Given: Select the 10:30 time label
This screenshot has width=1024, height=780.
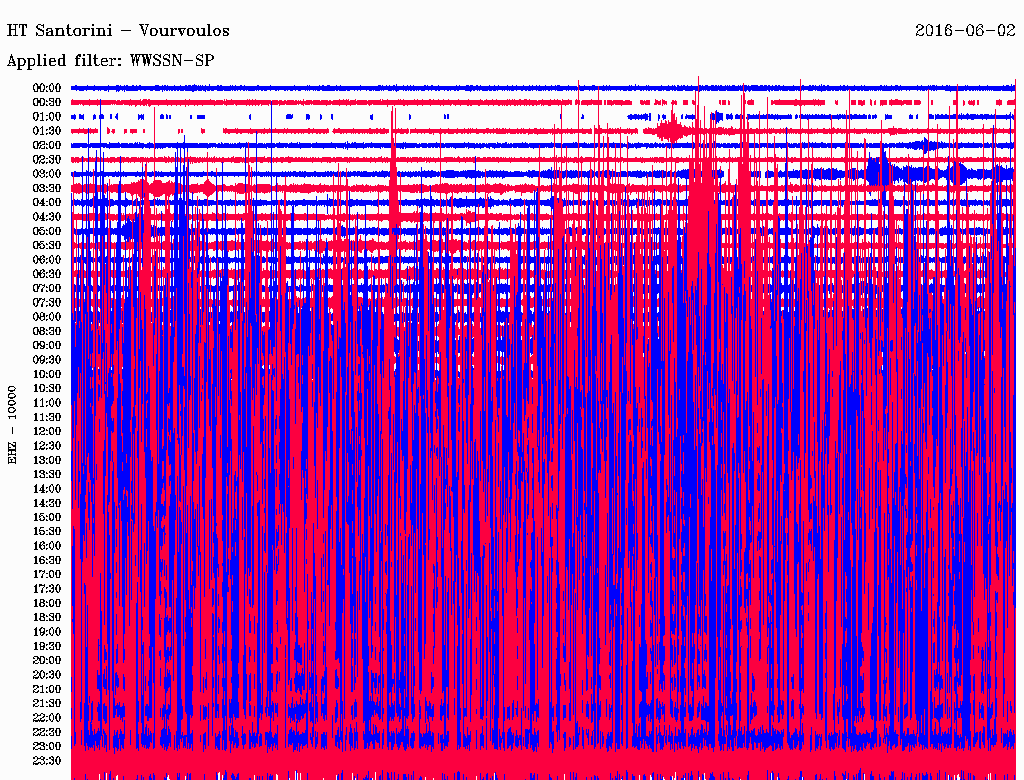Looking at the screenshot, I should click(47, 388).
